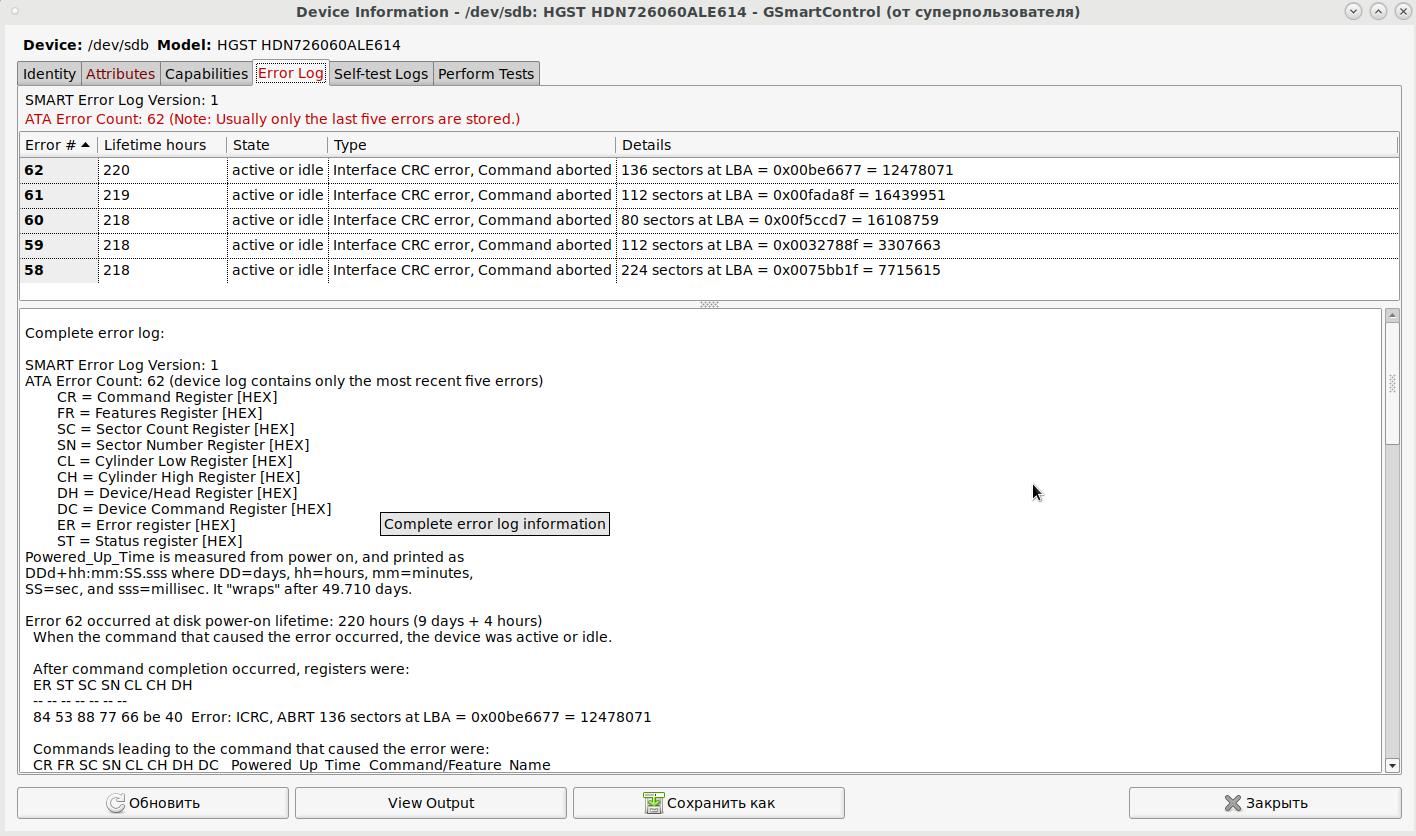Screen dimensions: 1416x836
Task: Switch to the Identity tab
Action: 49,74
